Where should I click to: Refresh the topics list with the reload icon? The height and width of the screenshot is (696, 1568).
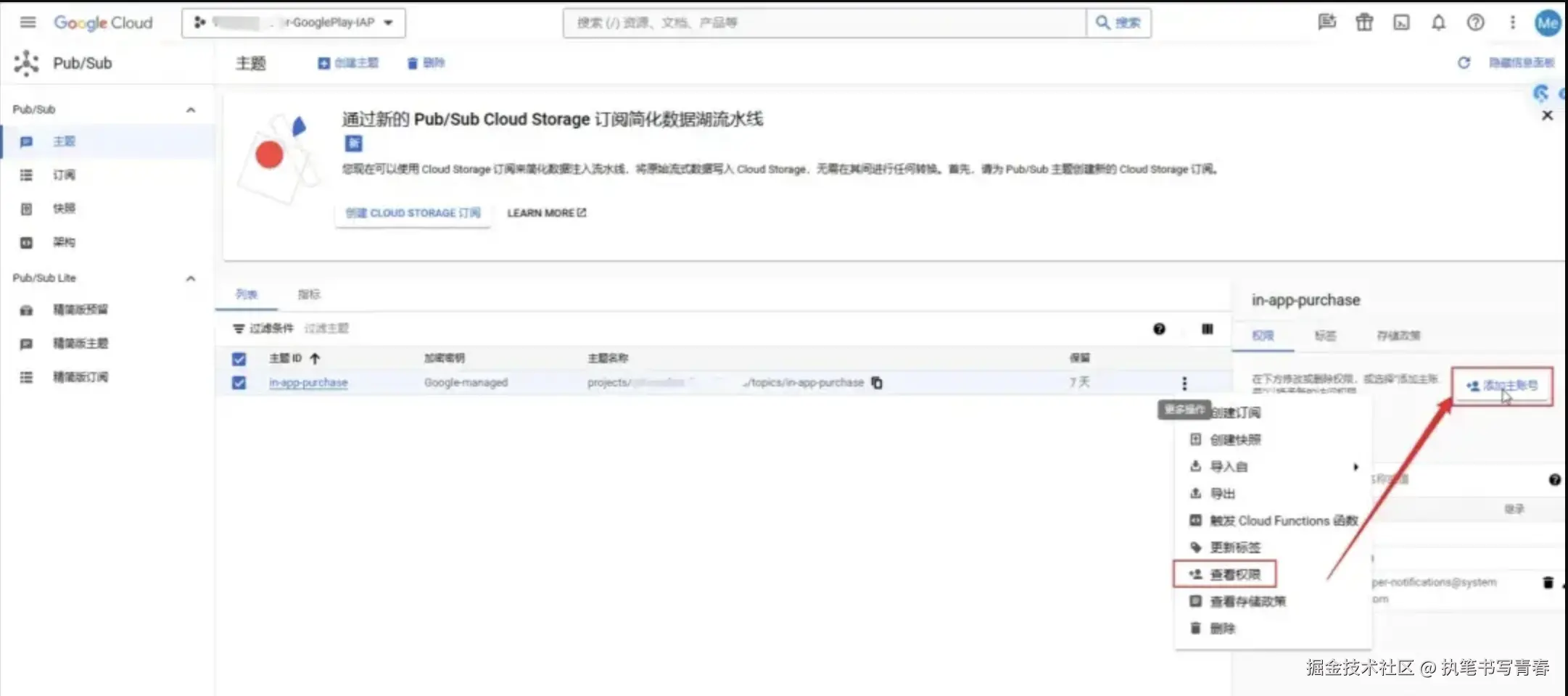[1464, 63]
